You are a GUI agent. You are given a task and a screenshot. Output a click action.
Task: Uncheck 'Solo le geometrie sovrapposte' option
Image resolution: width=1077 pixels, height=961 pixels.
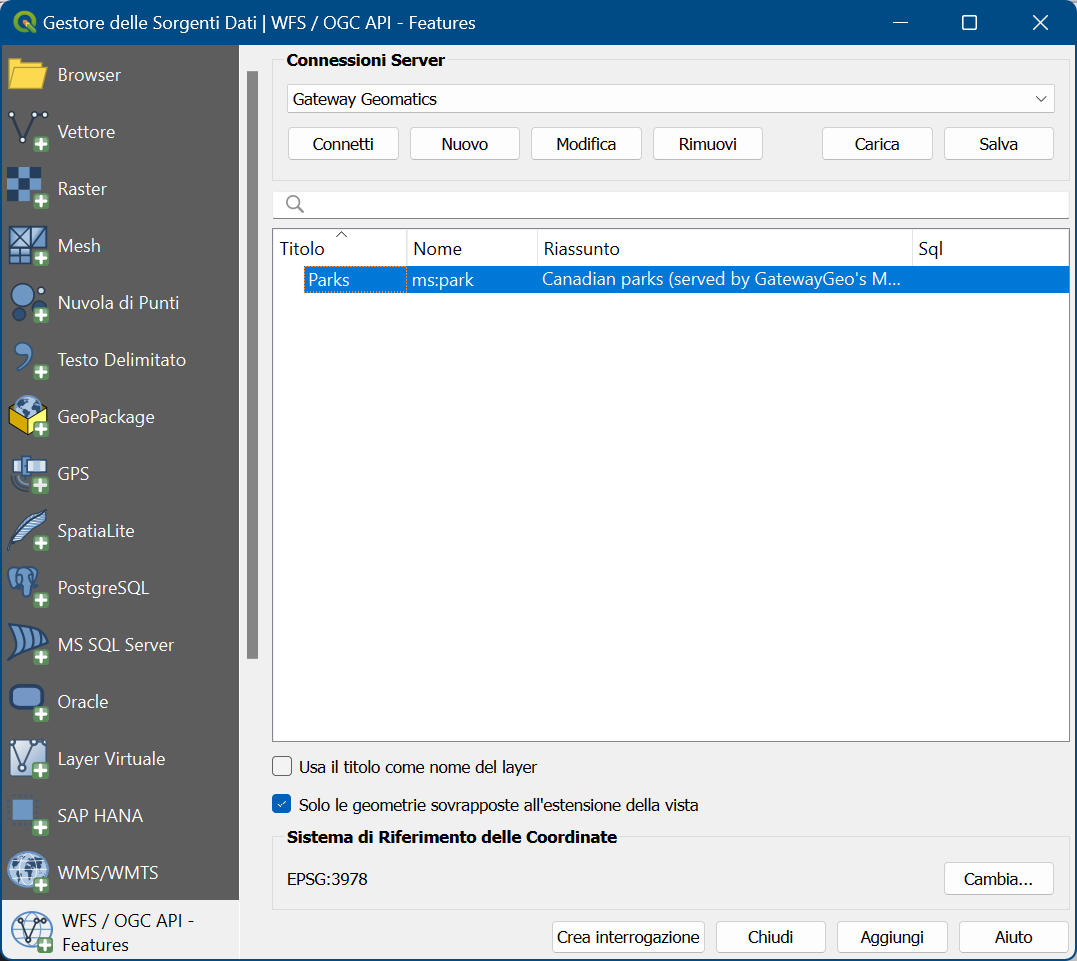(x=282, y=804)
